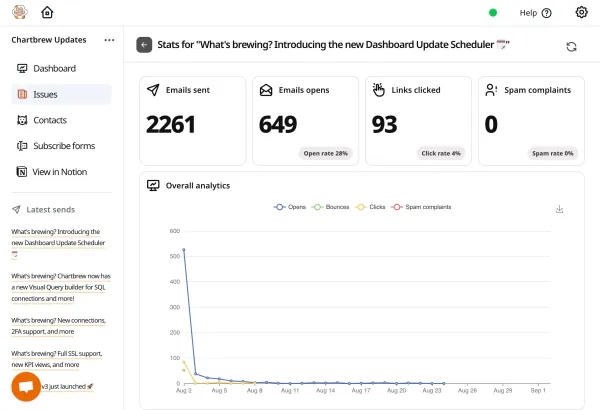Click the View in Notion link

tap(61, 172)
